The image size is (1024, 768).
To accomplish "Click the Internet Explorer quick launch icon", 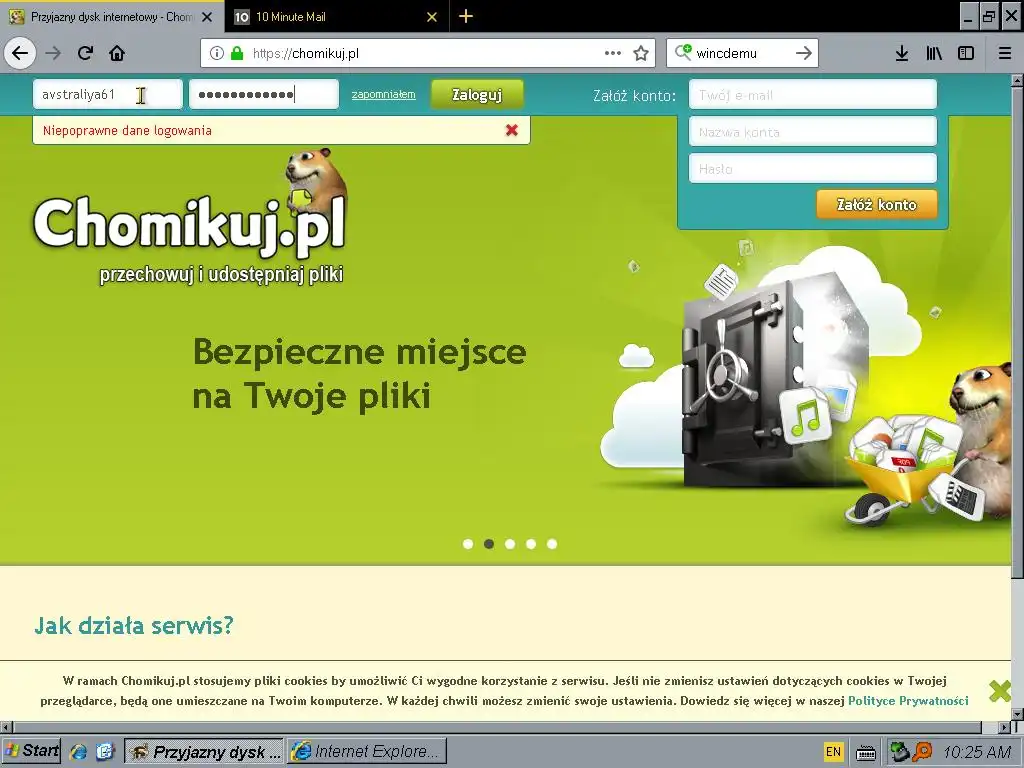I will pos(79,752).
